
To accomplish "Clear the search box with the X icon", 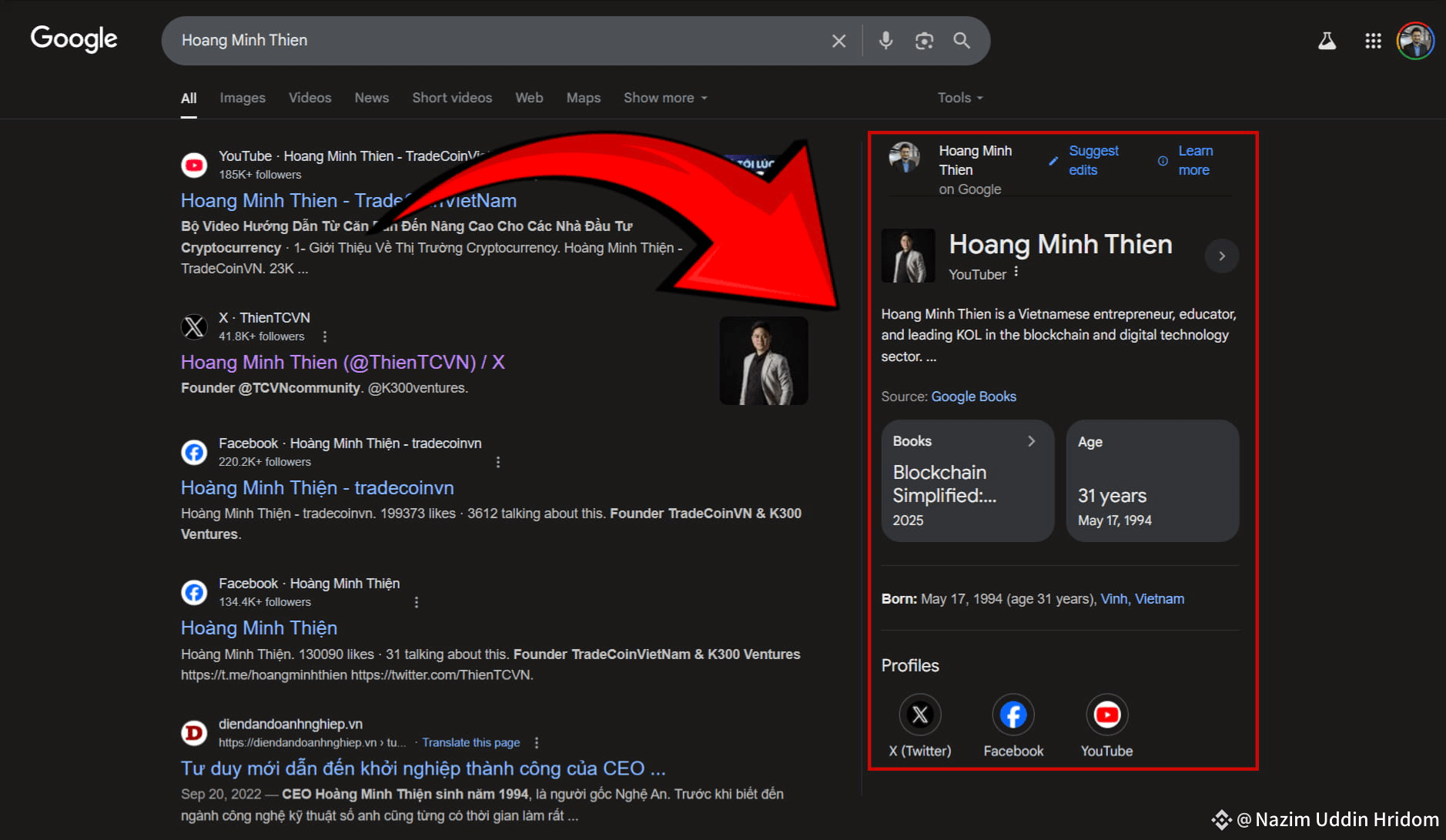I will coord(838,41).
